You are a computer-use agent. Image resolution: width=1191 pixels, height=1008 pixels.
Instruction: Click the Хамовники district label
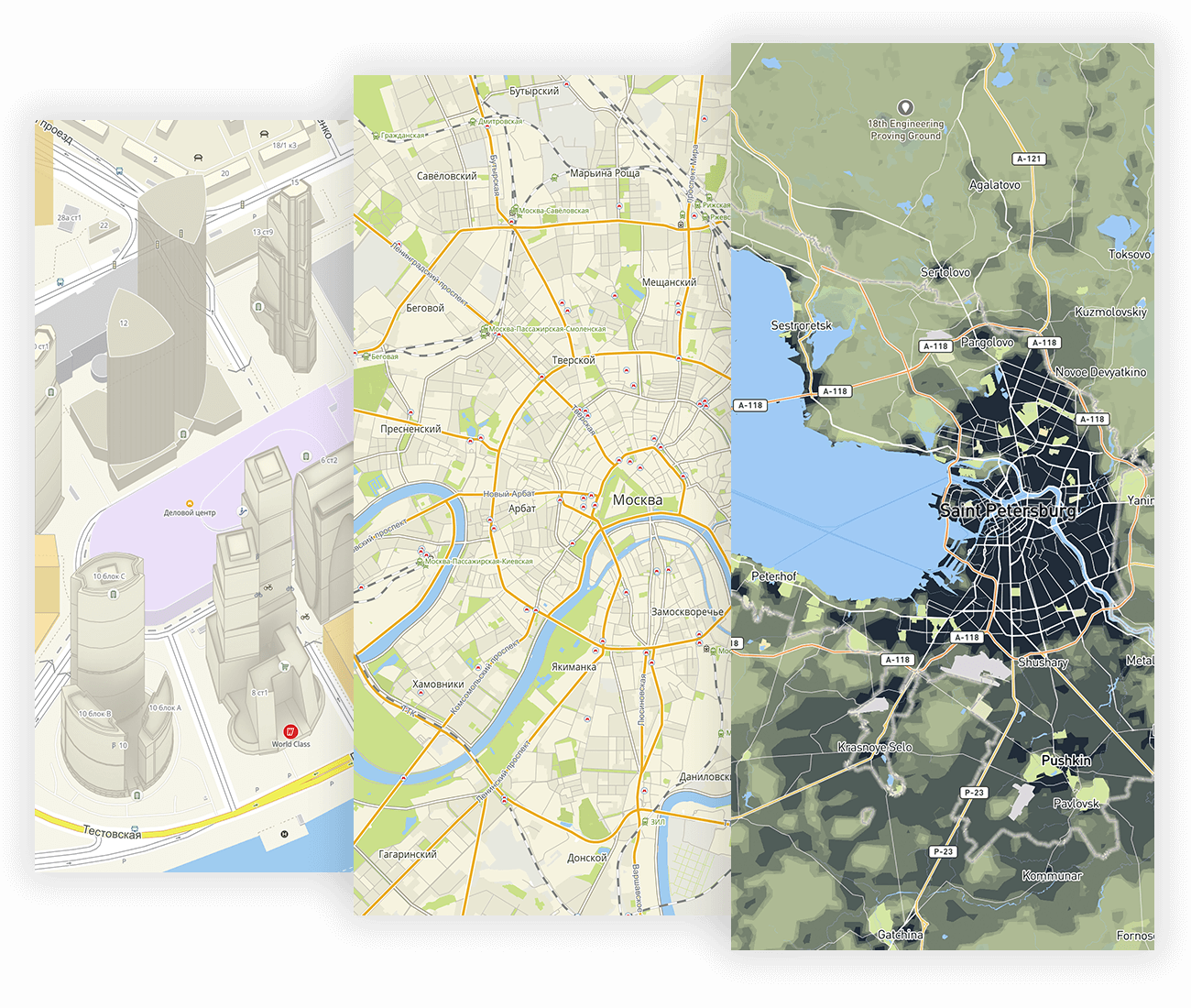[x=438, y=685]
